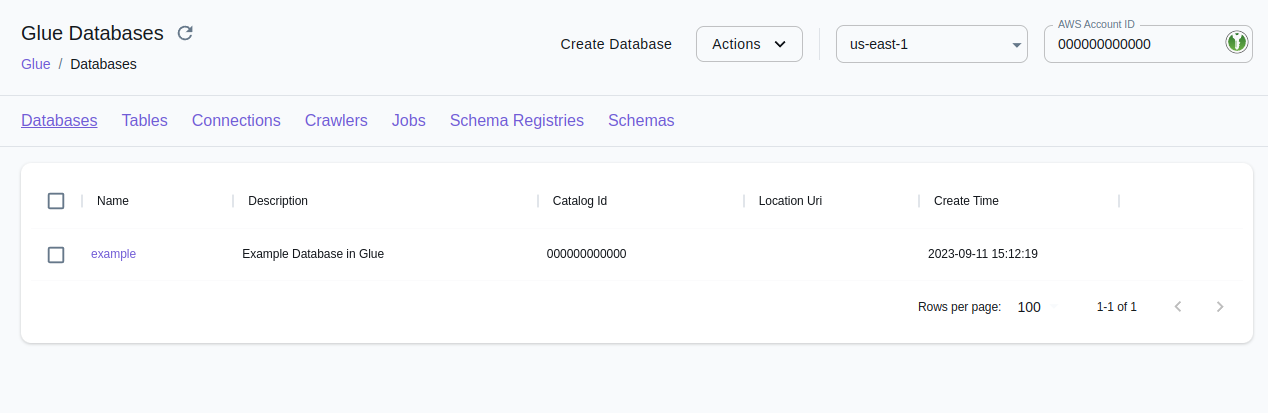Sort table by the Name column header
Image resolution: width=1268 pixels, height=413 pixels.
pos(113,201)
